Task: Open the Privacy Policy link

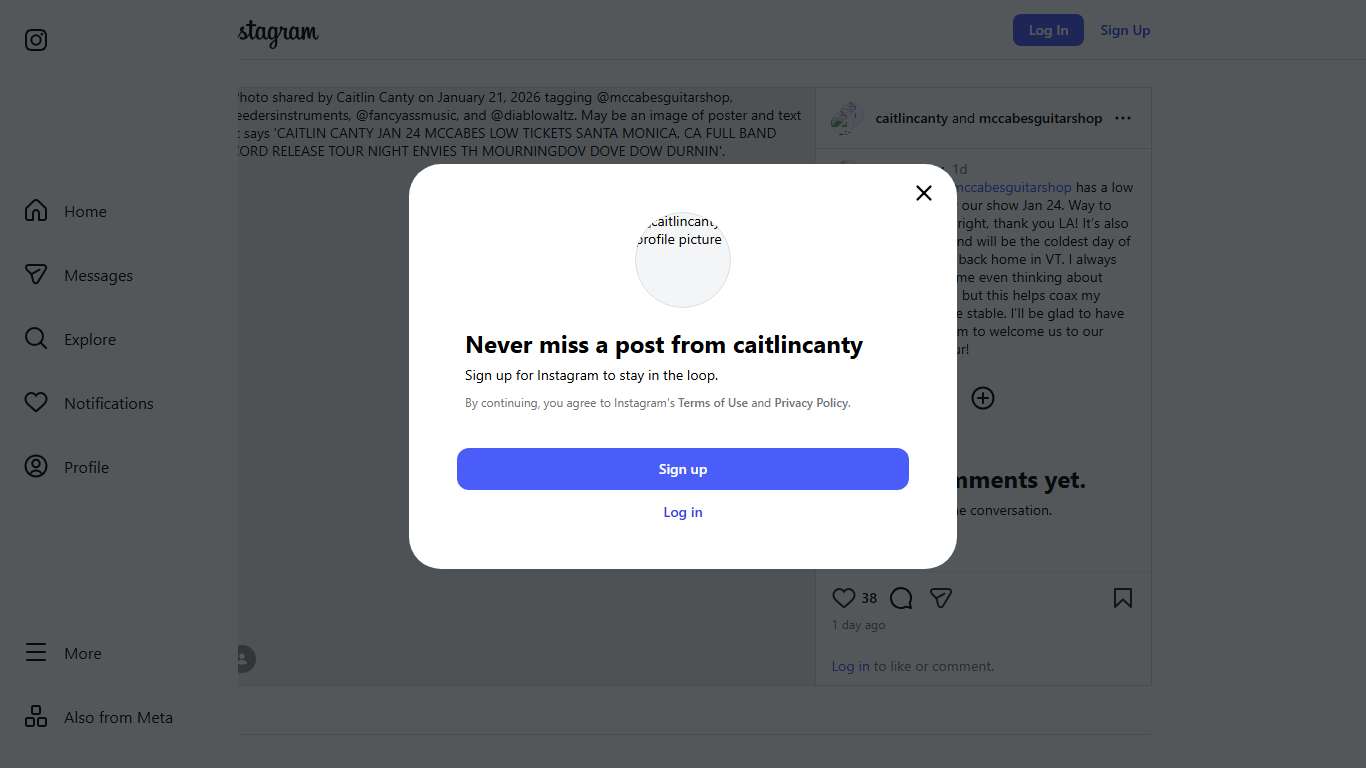Action: coord(811,403)
